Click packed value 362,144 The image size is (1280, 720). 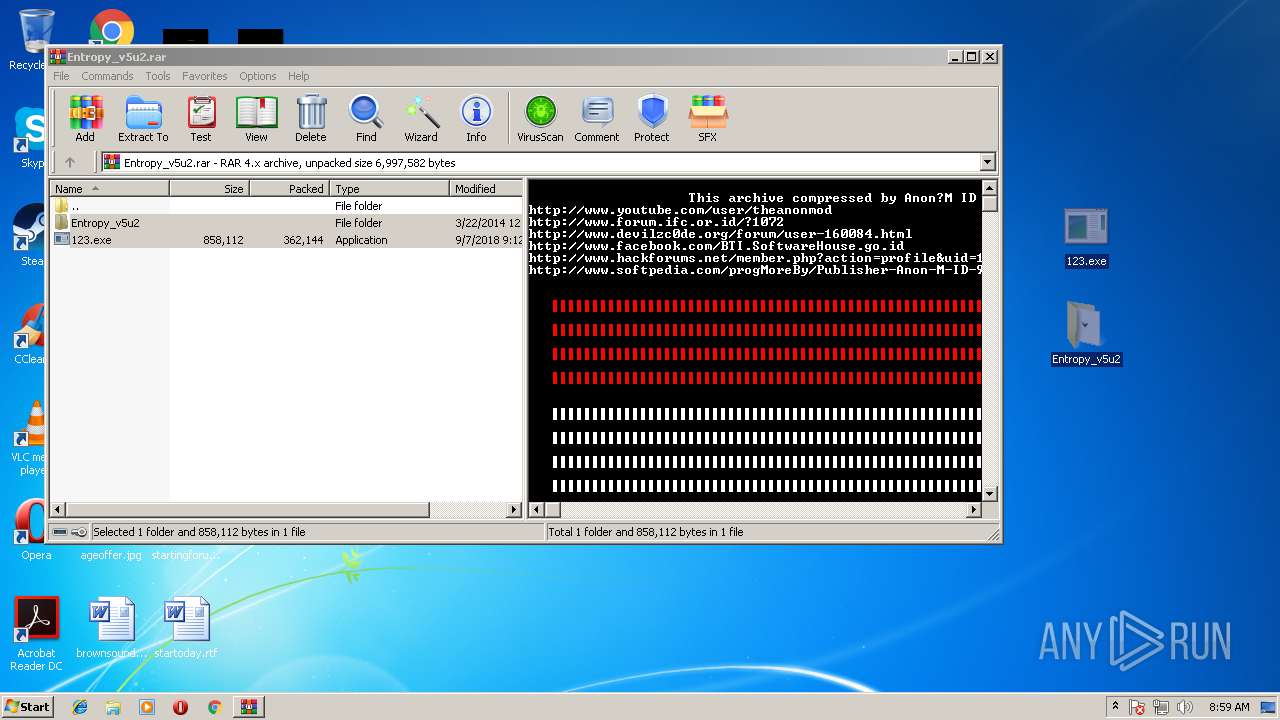[303, 240]
